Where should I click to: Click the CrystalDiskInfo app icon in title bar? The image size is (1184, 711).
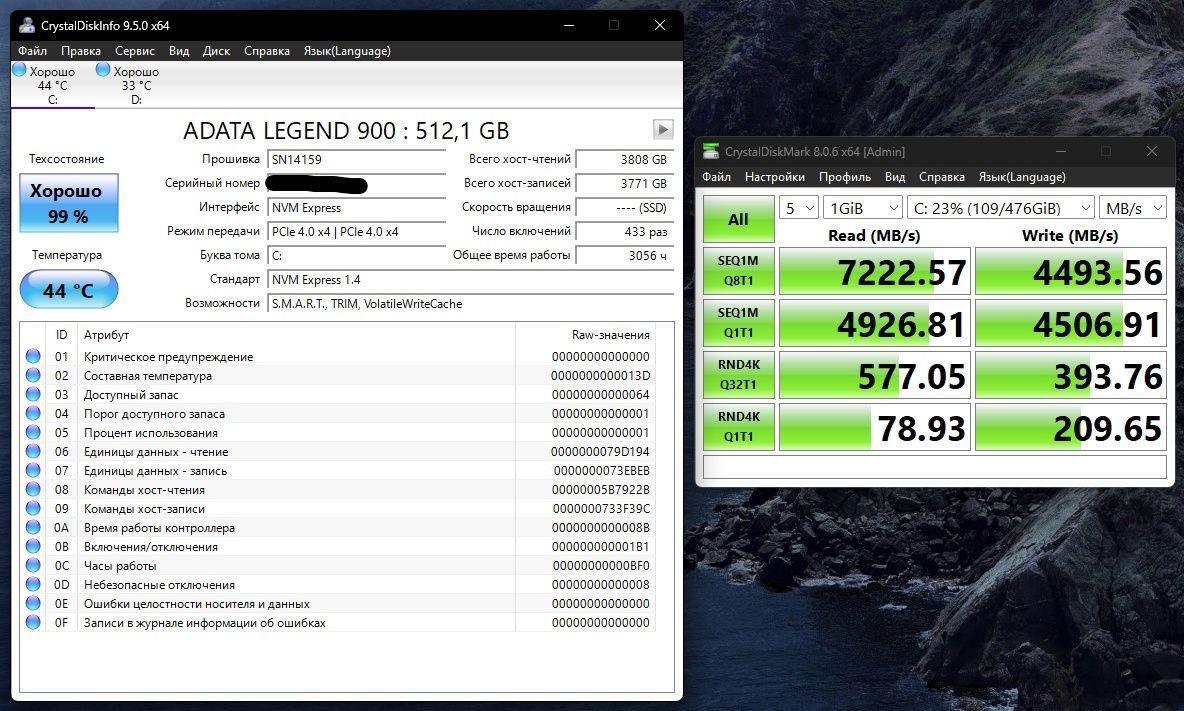[27, 25]
